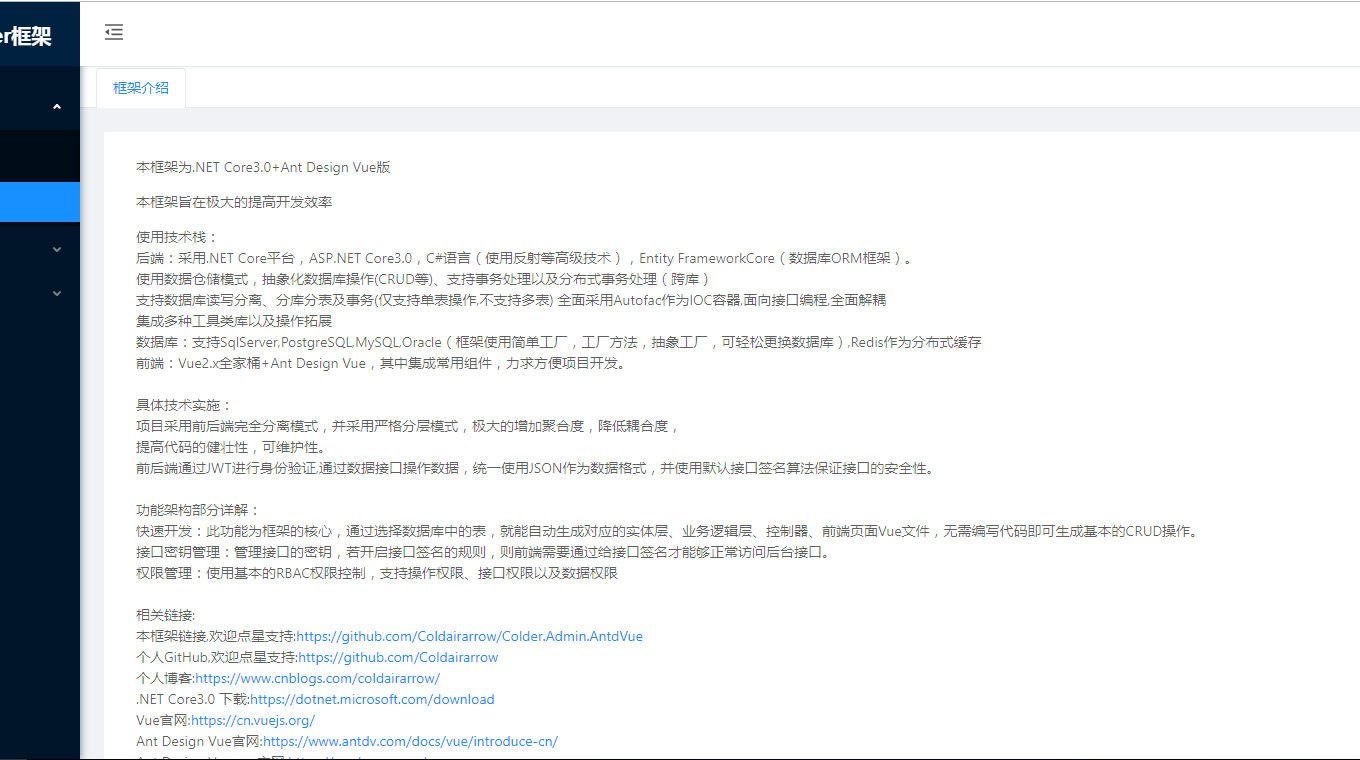Visit the cnblogs personal blog link
This screenshot has height=760, width=1360.
coord(317,678)
